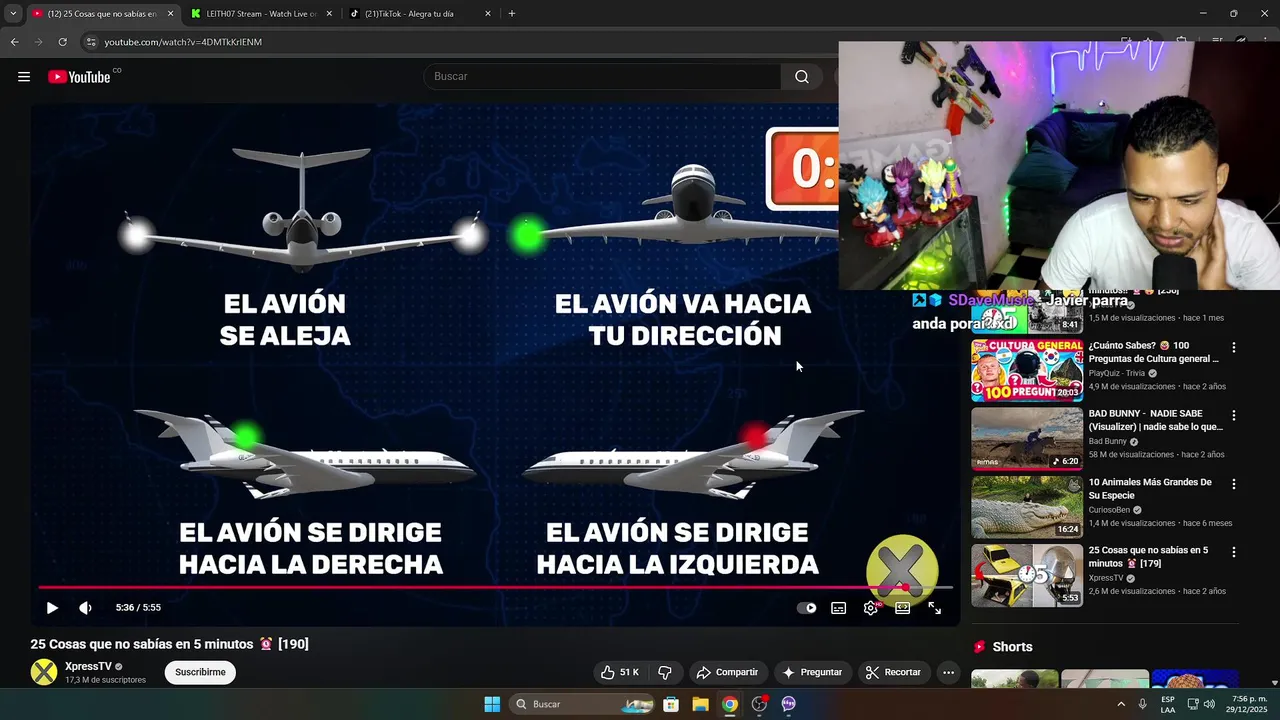
Task: Open the Windows Start menu
Action: click(492, 704)
